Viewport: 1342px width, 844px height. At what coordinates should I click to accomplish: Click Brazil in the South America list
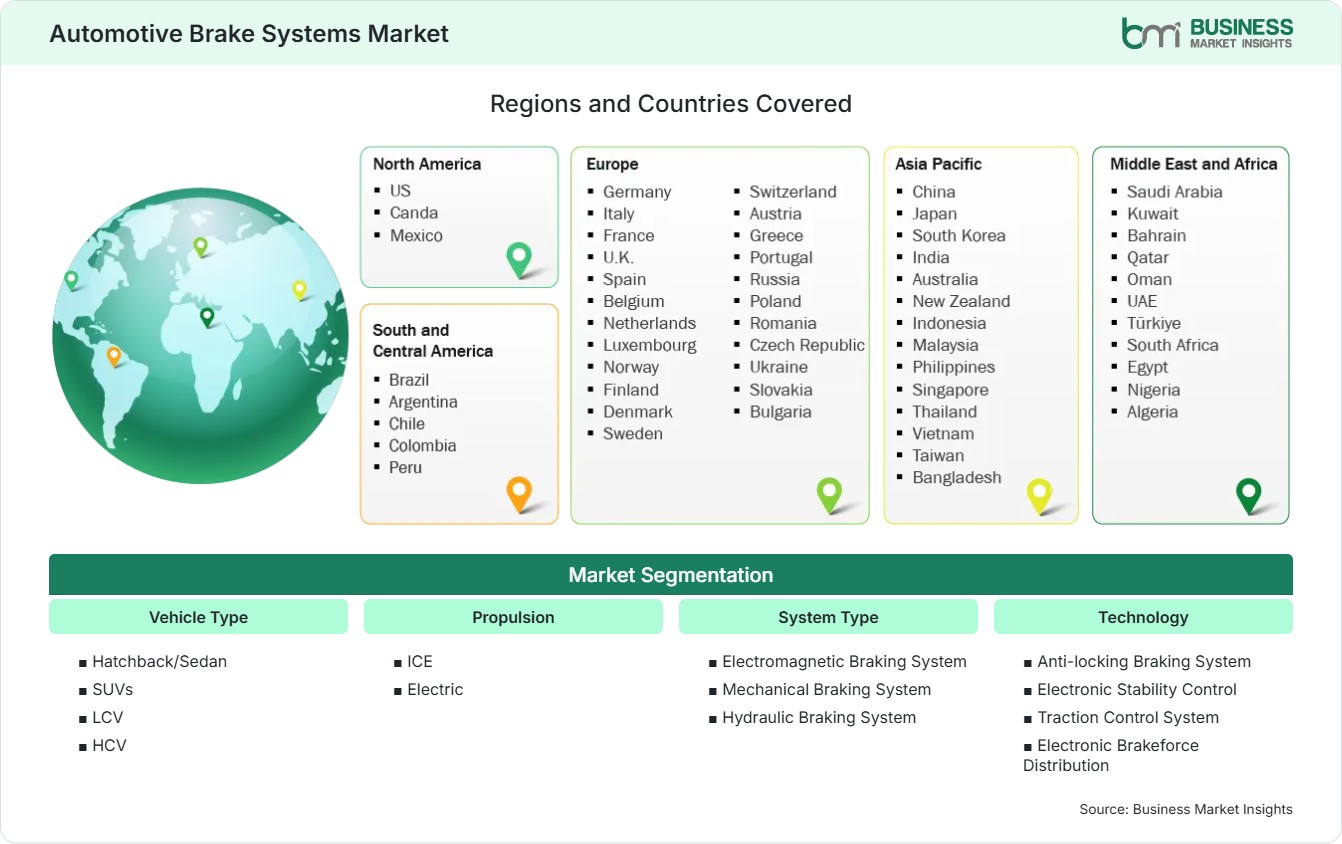coord(409,379)
